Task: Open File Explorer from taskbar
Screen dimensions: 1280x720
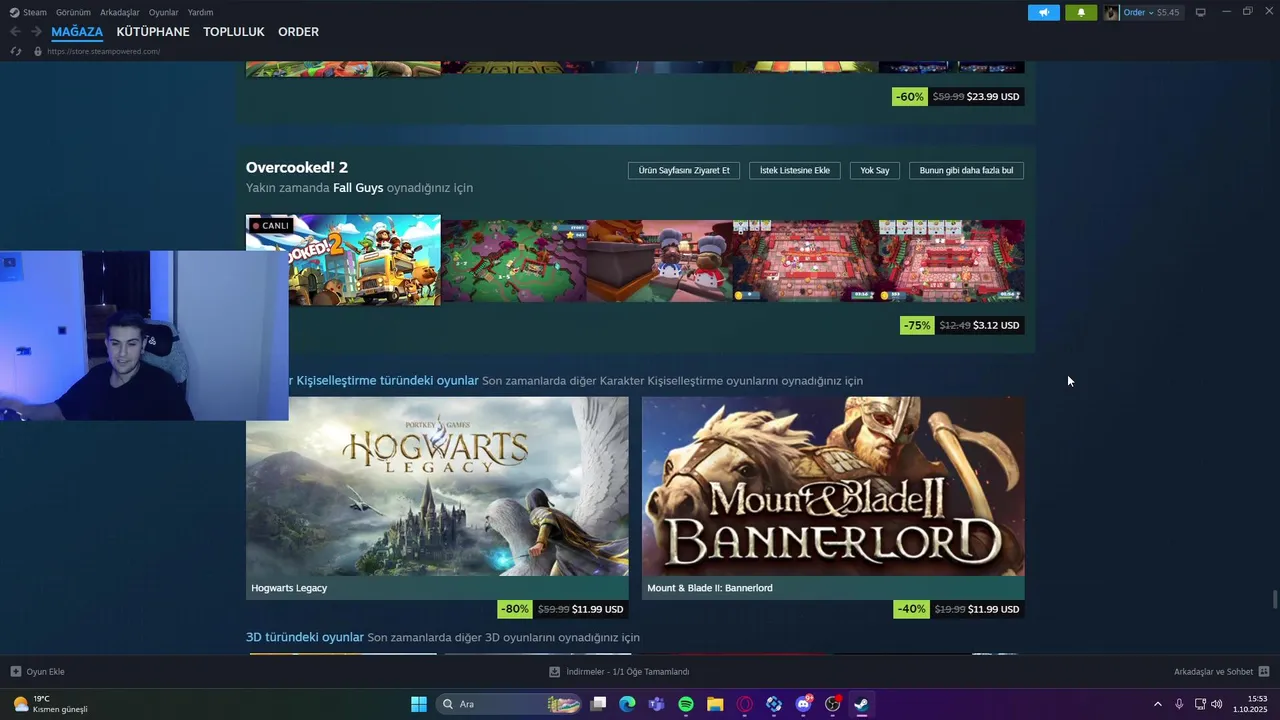Action: point(715,704)
